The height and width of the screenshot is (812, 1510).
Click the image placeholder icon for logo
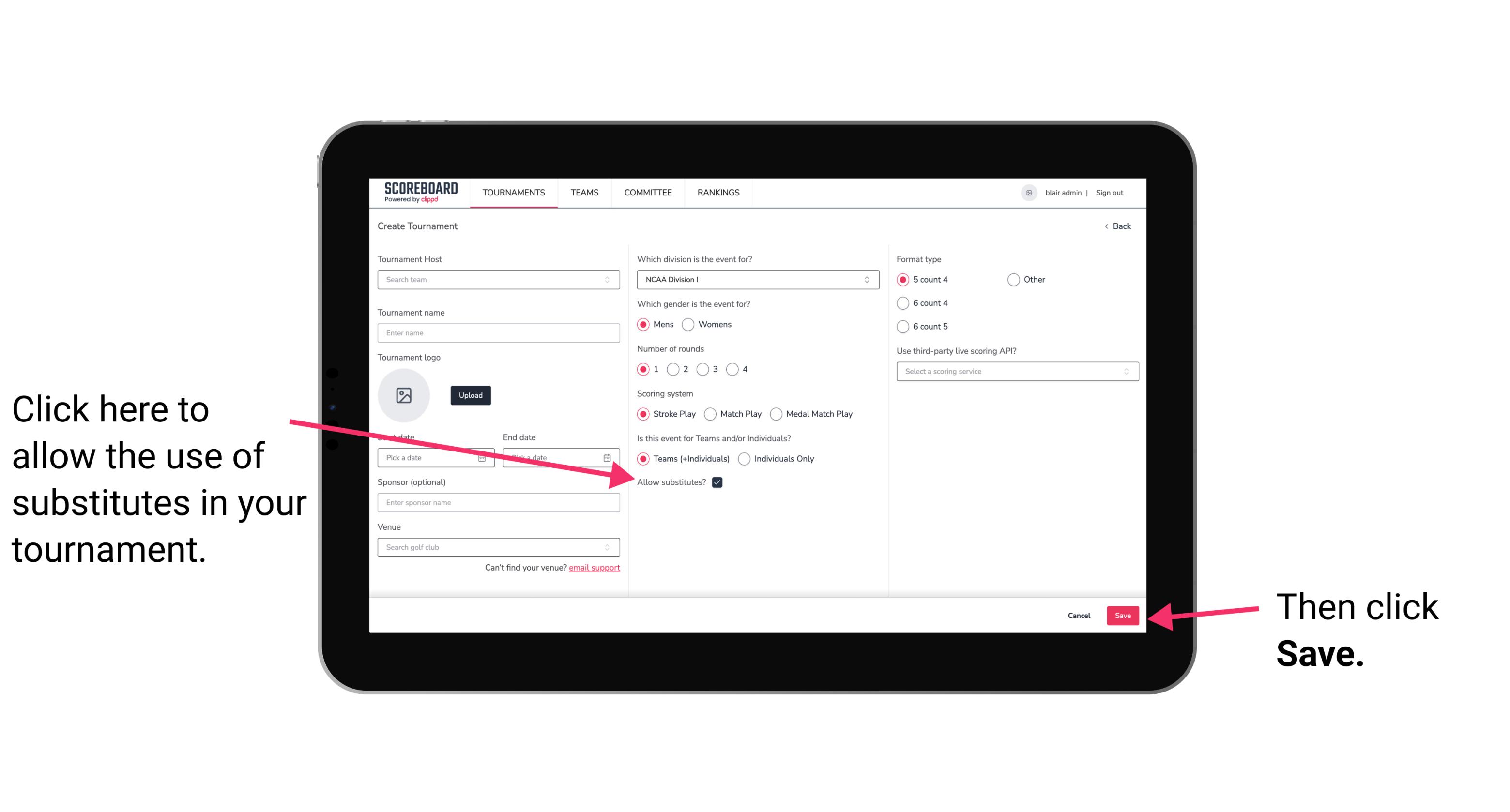(404, 395)
